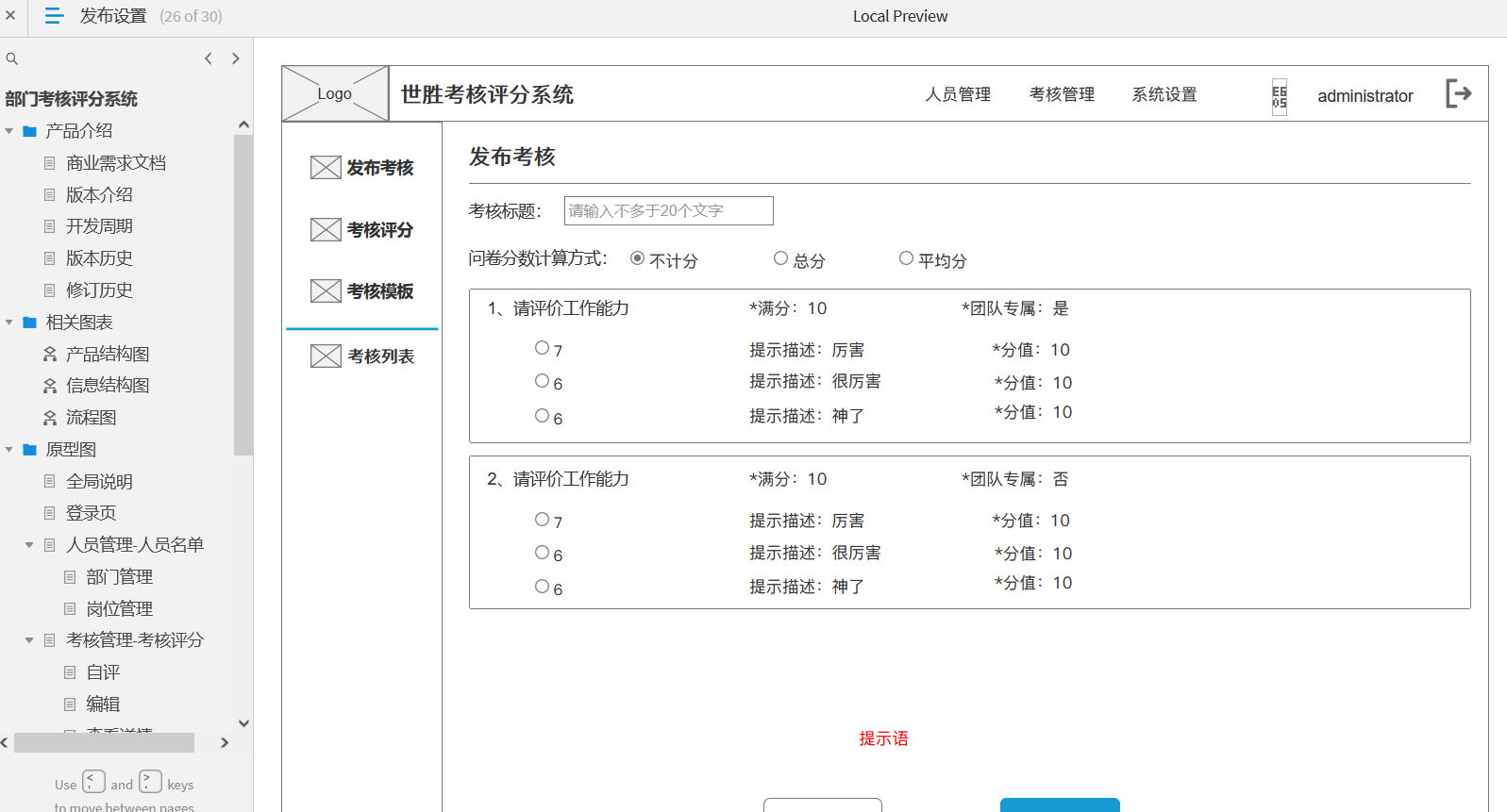The width and height of the screenshot is (1507, 812).
Task: Click the 产品介绍 folder icon
Action: click(x=29, y=131)
